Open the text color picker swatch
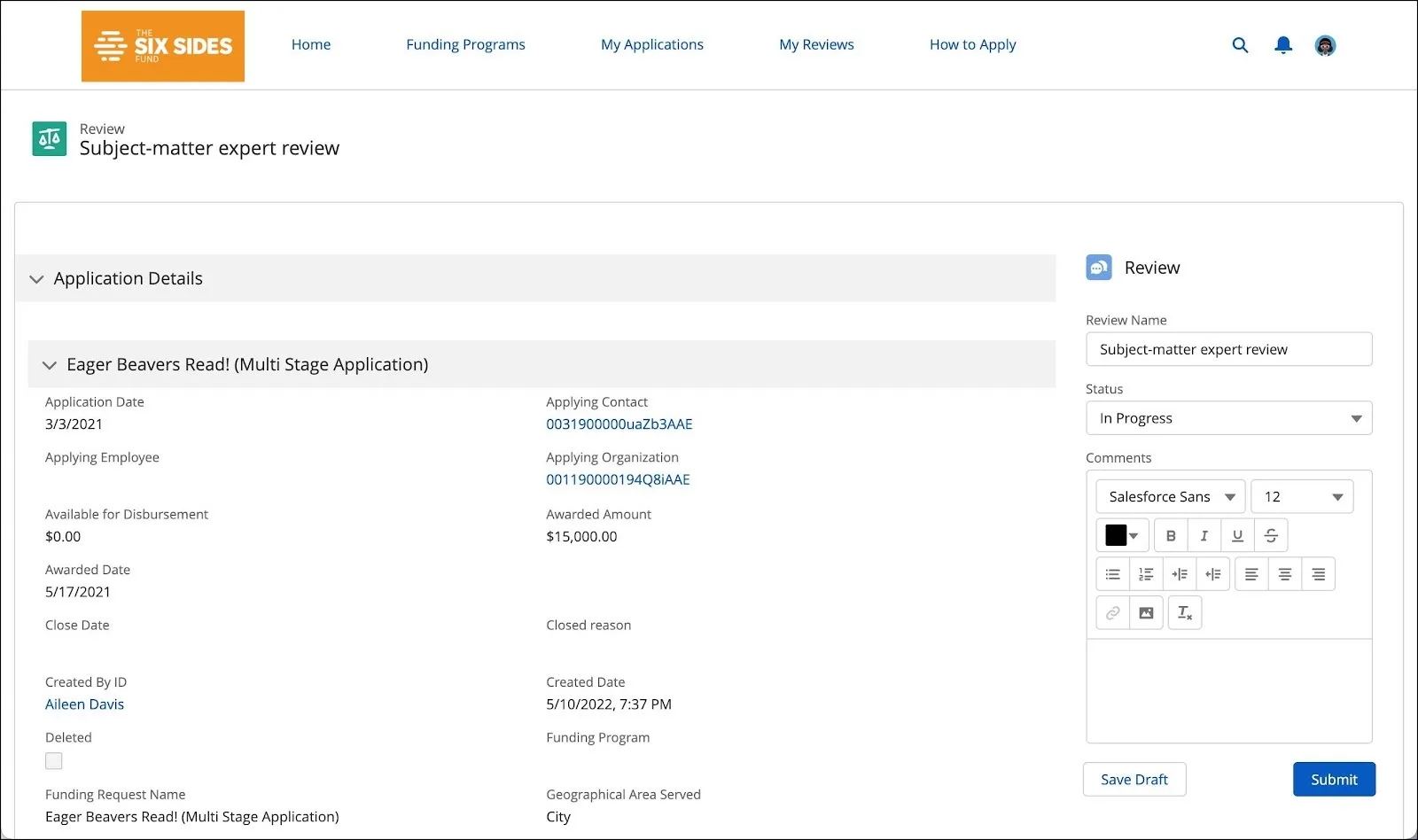Screen dimensions: 1418x840 tap(1123, 535)
